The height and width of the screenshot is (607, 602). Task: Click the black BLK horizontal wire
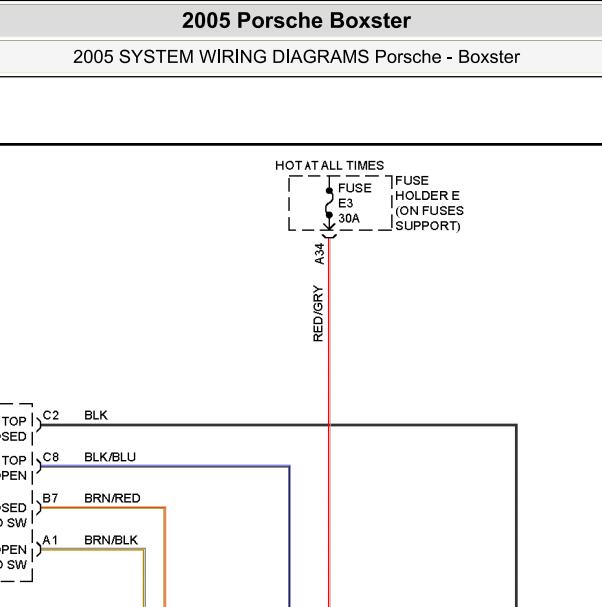pos(279,425)
